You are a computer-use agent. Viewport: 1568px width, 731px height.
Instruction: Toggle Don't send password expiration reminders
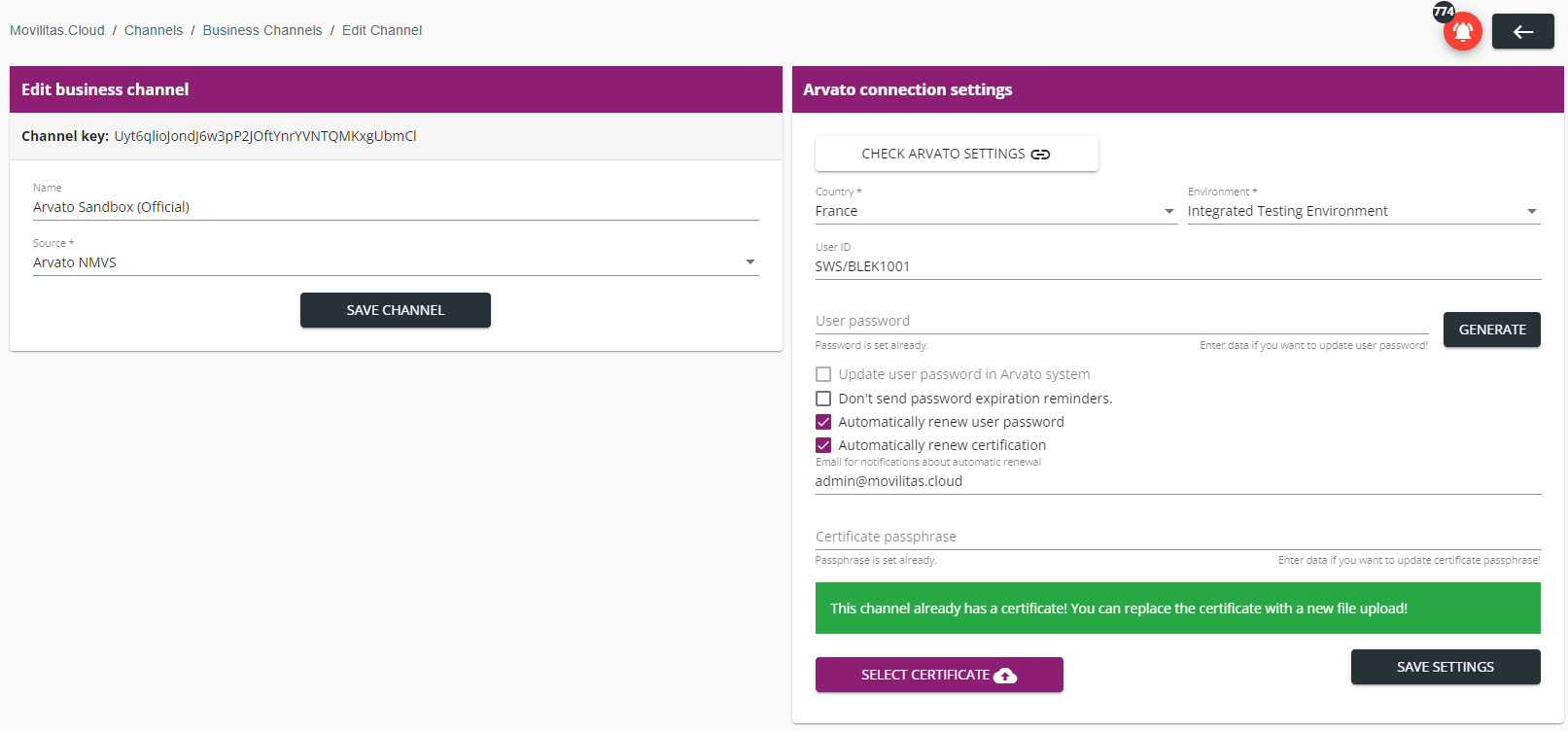click(823, 399)
